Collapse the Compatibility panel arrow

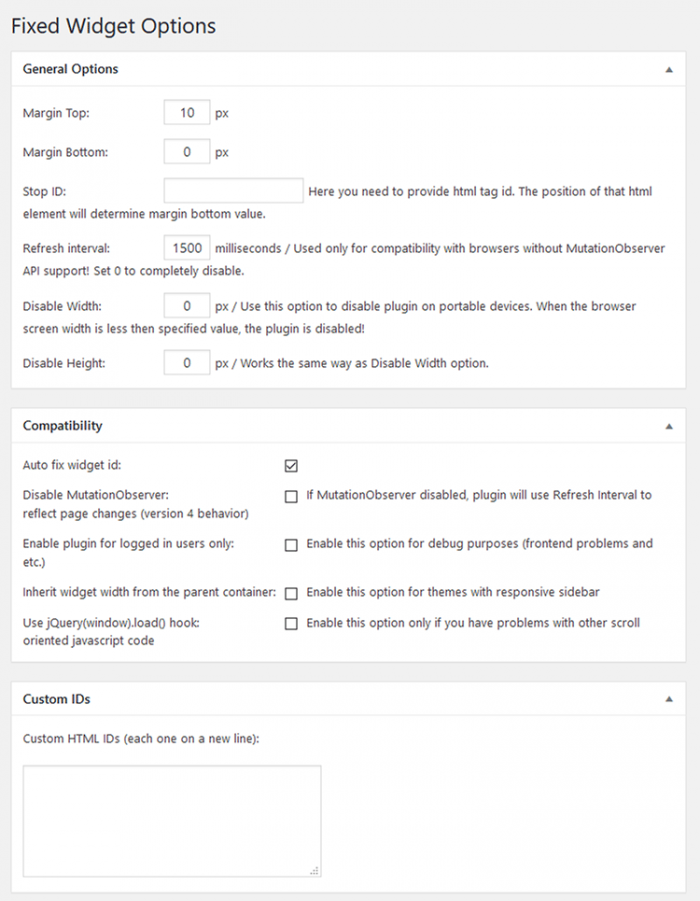[x=668, y=426]
